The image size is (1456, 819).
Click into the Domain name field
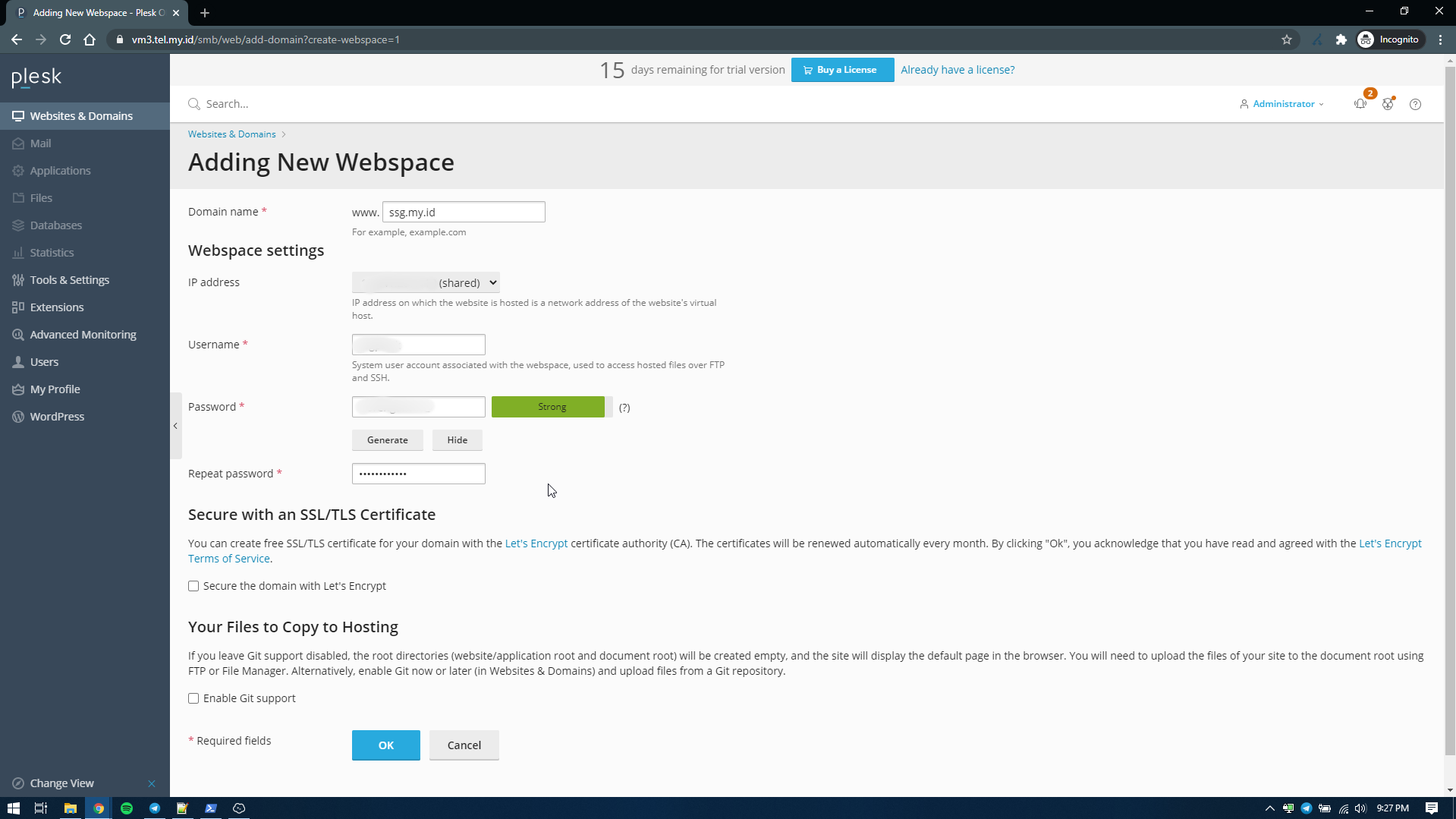pos(464,212)
